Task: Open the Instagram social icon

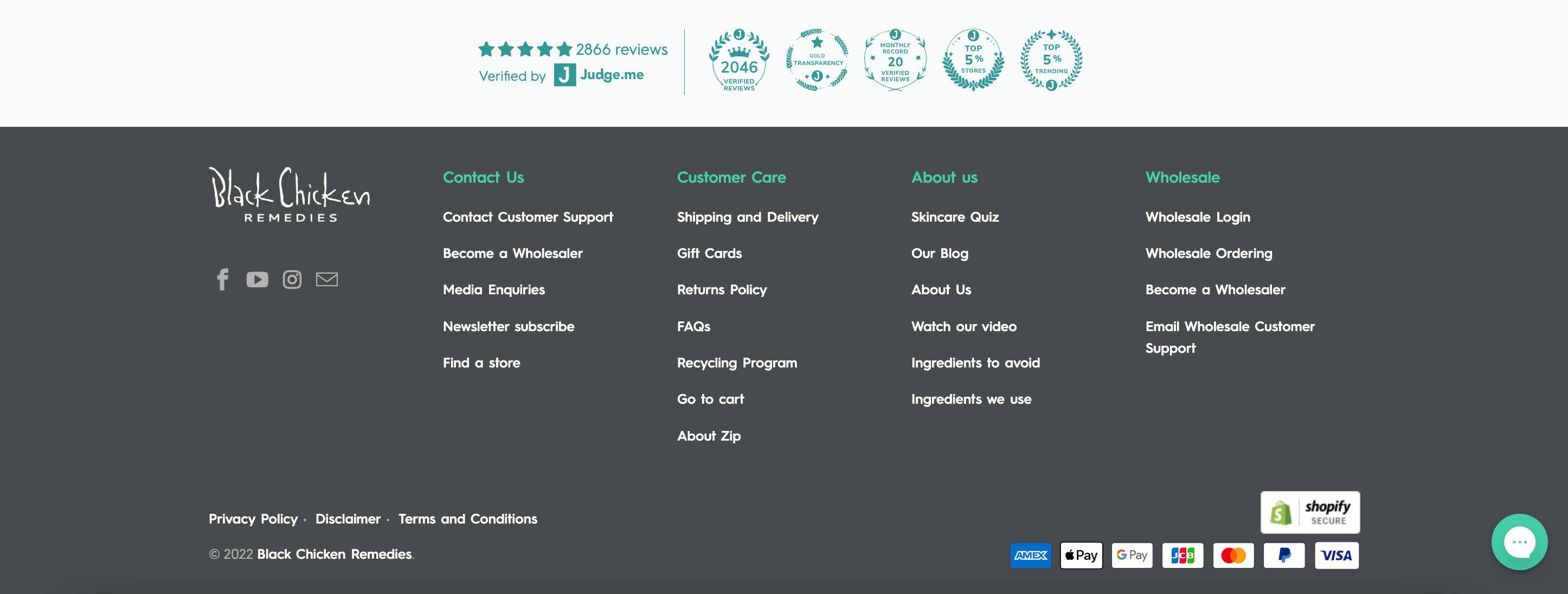Action: pos(292,279)
